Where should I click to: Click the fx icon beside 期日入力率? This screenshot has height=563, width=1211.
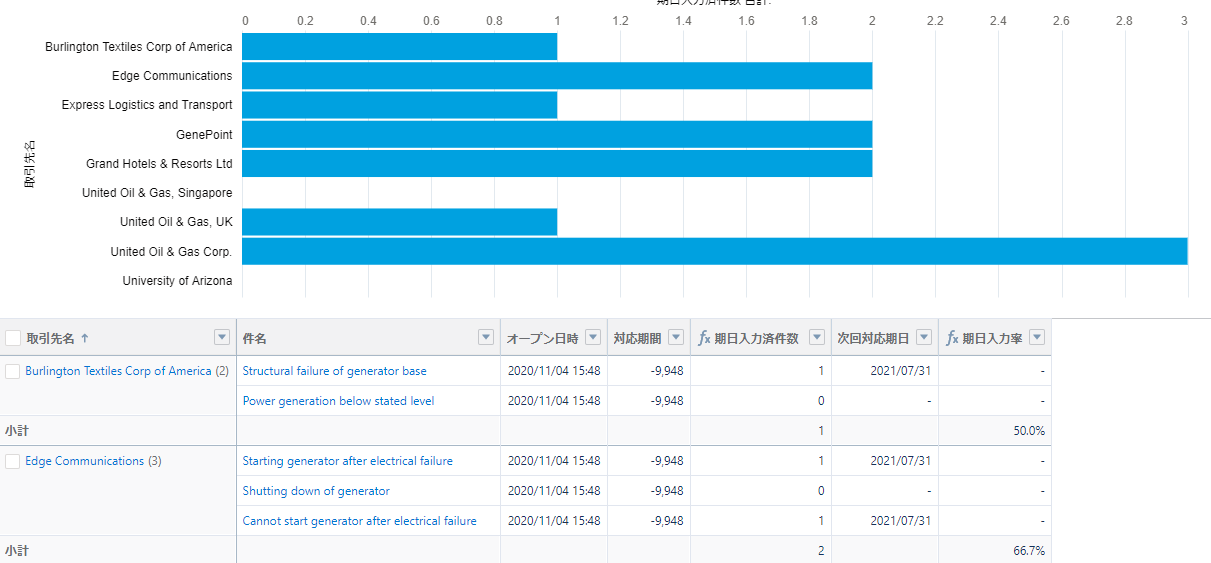coord(952,338)
